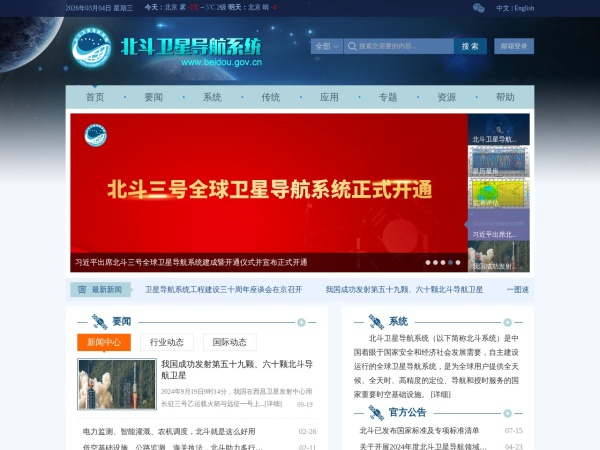Click the satellite icon beside 系统 heading
The width and height of the screenshot is (600, 450).
point(376,322)
